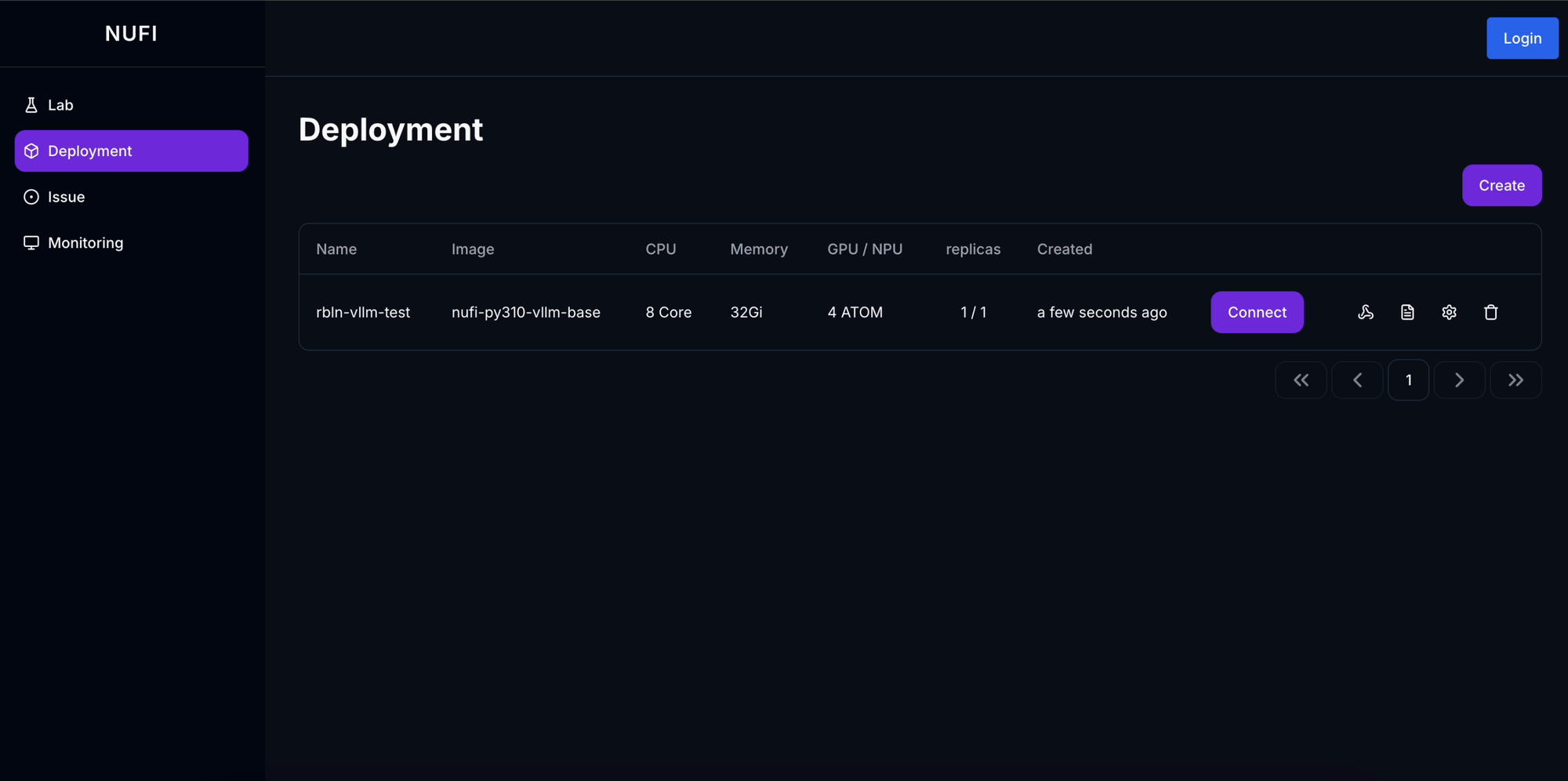Click the Created column header
The width and height of the screenshot is (1568, 781).
point(1064,249)
